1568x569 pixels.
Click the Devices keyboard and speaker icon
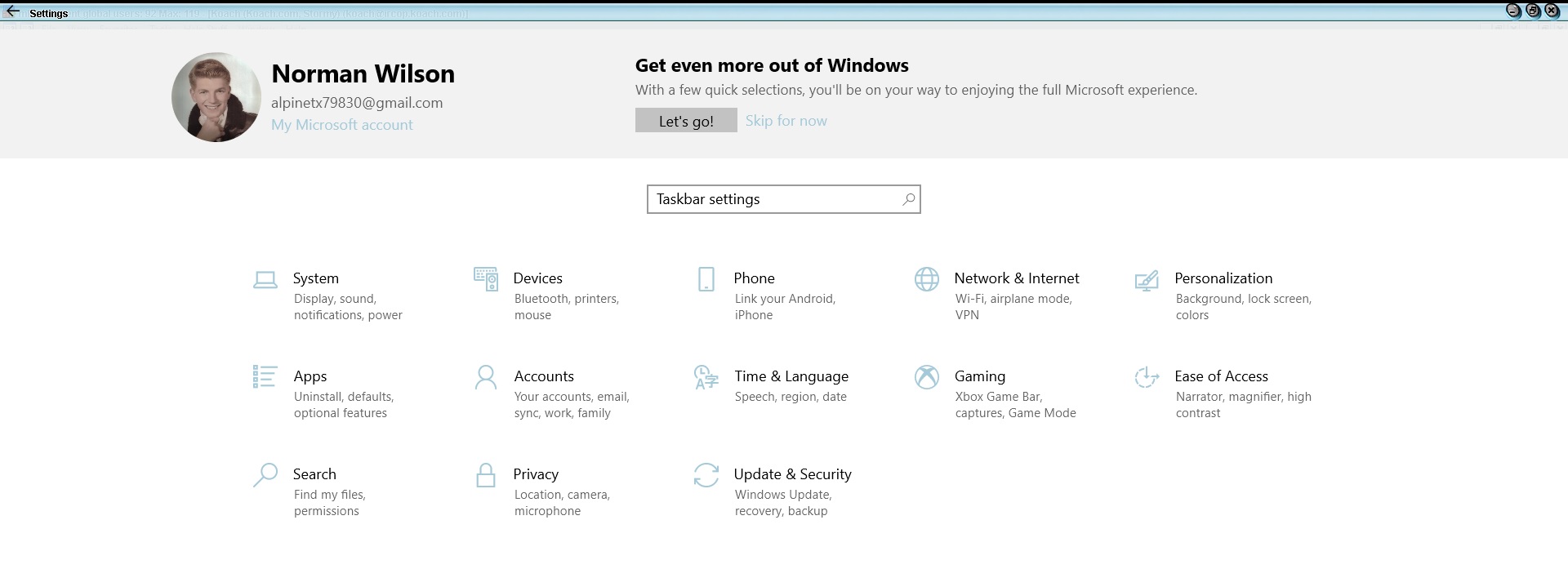point(486,279)
